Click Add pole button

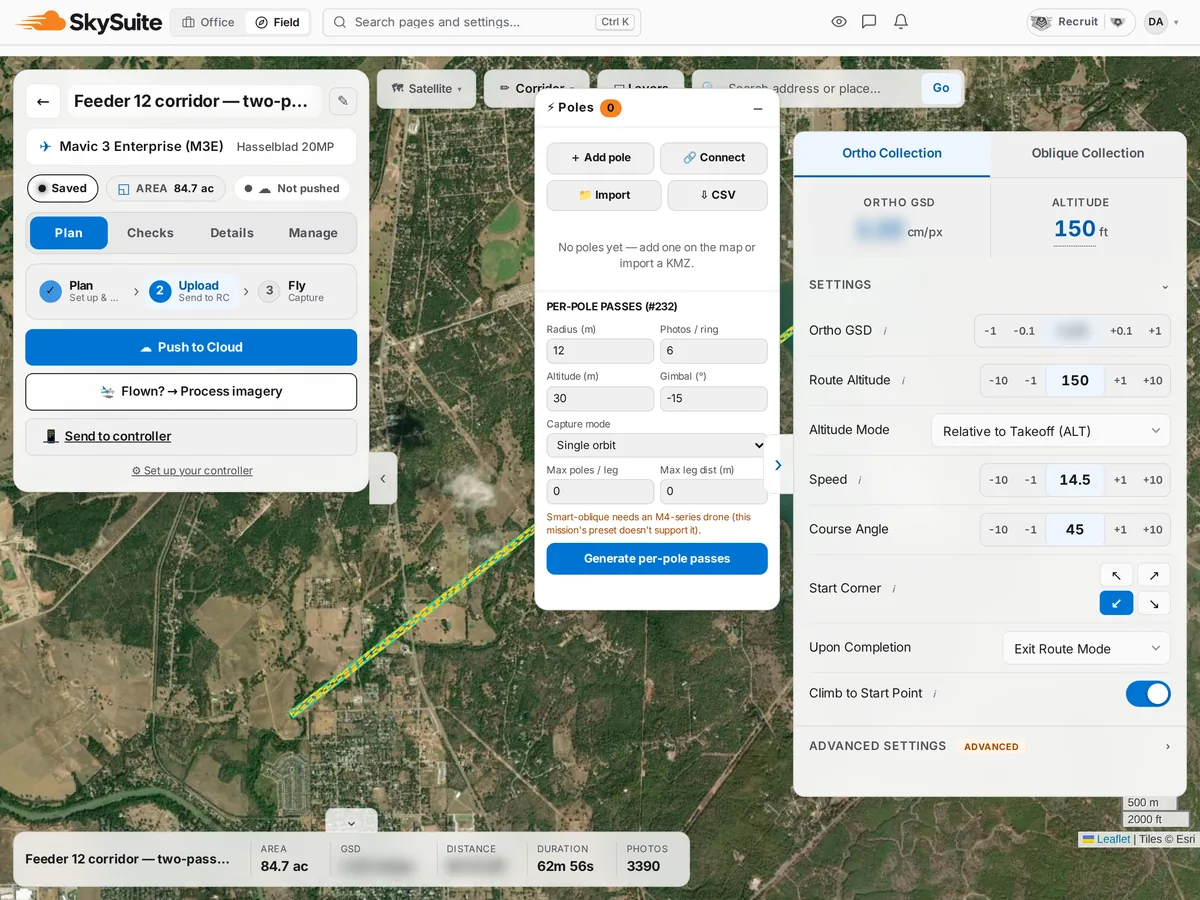(x=601, y=158)
